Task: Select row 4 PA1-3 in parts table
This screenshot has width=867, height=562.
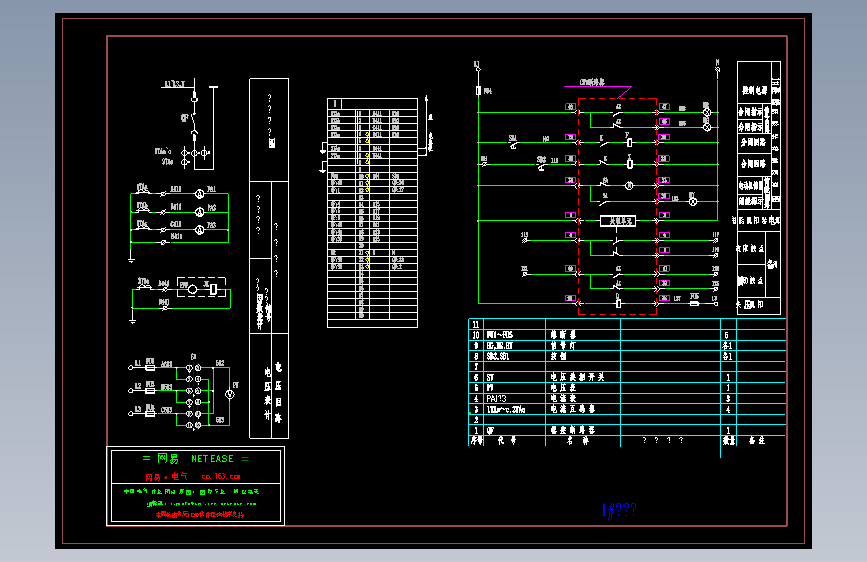Action: (x=627, y=398)
